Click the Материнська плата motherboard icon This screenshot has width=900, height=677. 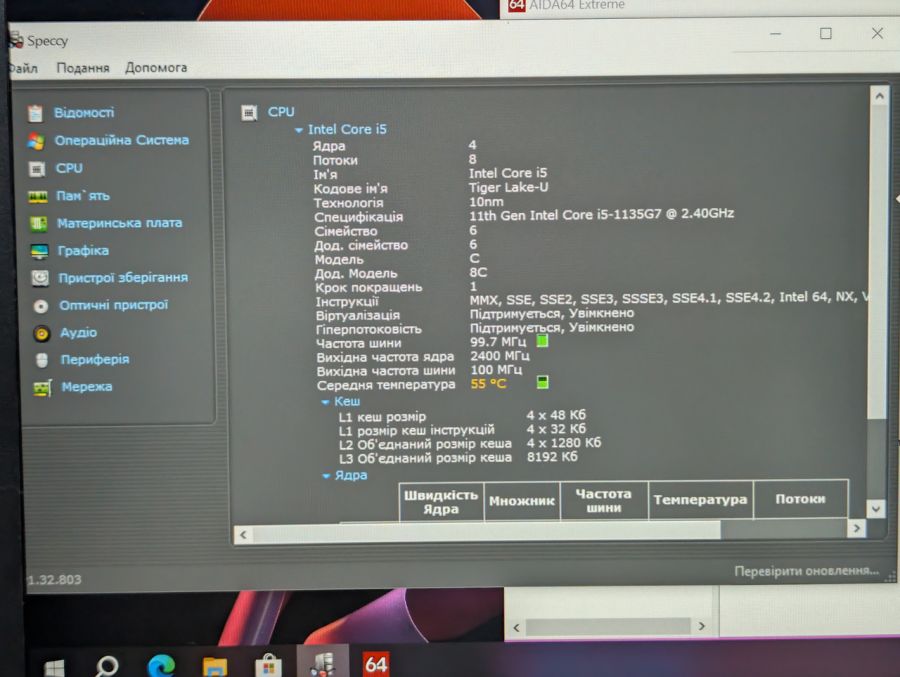pos(38,223)
